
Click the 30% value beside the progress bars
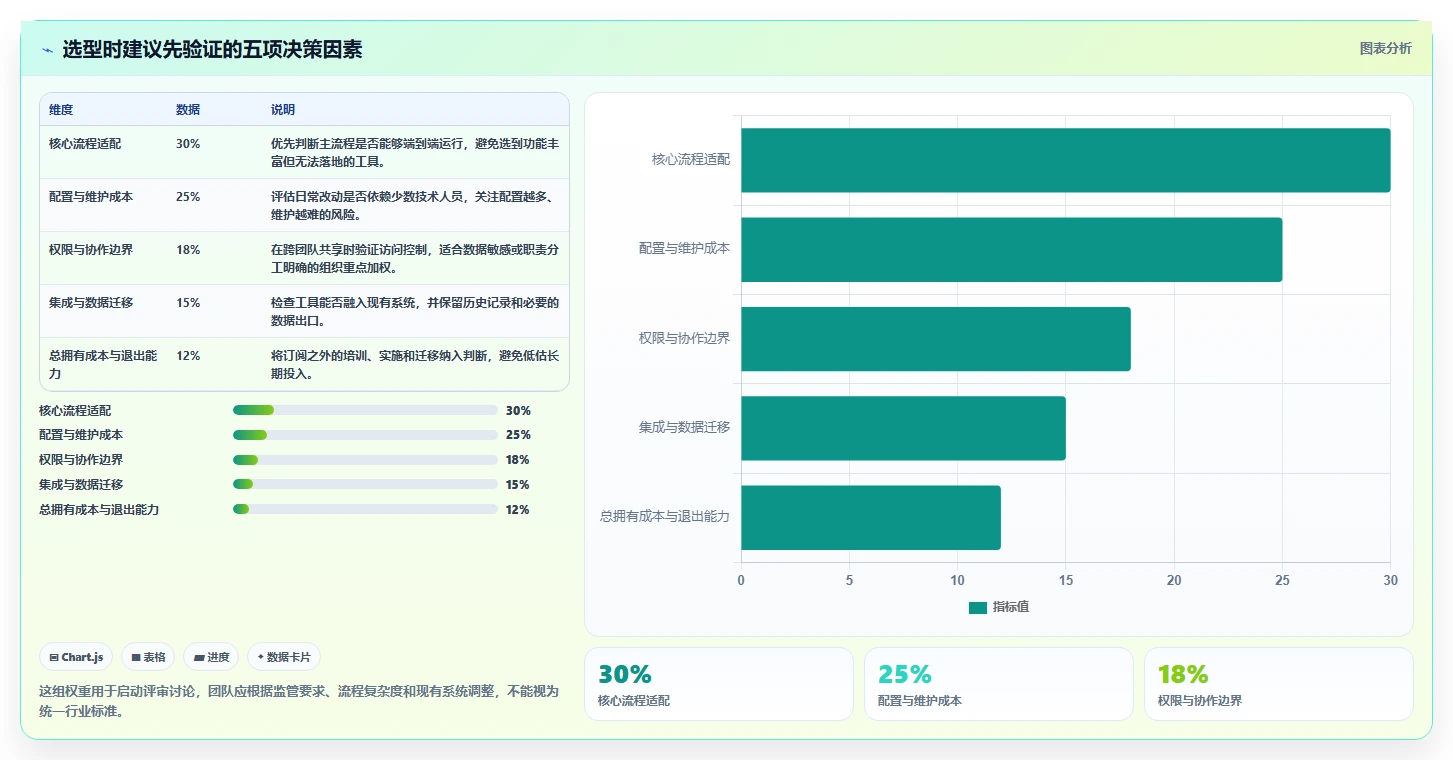[x=518, y=411]
